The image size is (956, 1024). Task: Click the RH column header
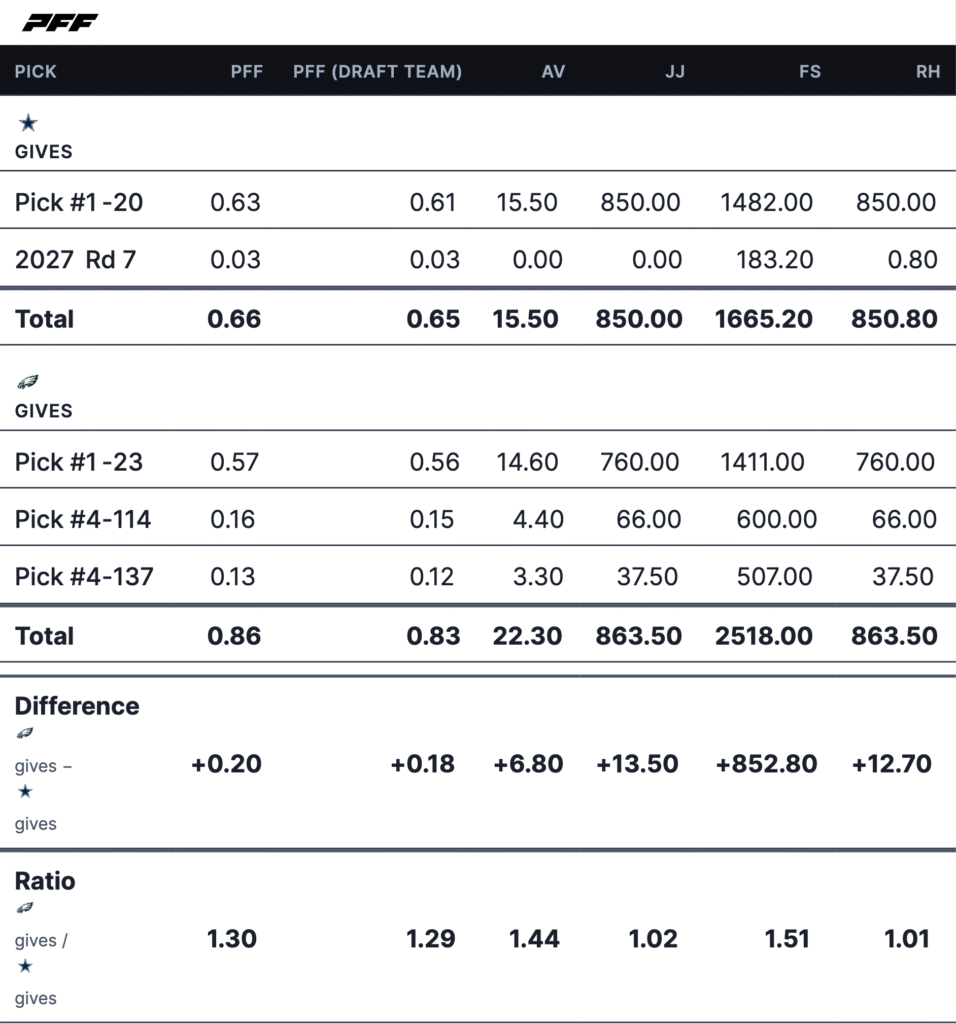coord(926,72)
